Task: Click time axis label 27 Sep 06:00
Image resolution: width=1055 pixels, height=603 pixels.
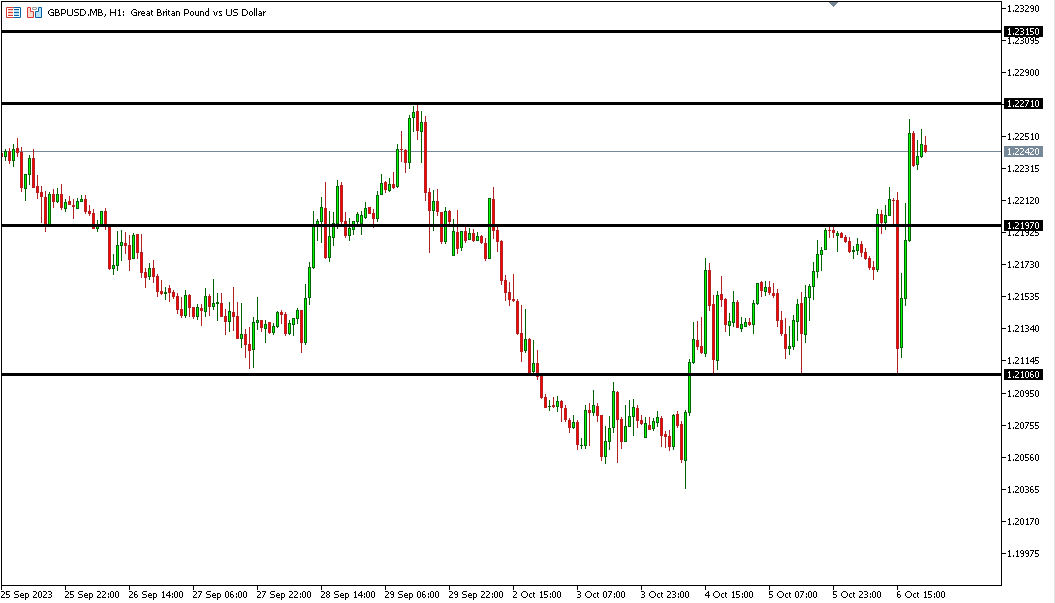Action: 220,595
